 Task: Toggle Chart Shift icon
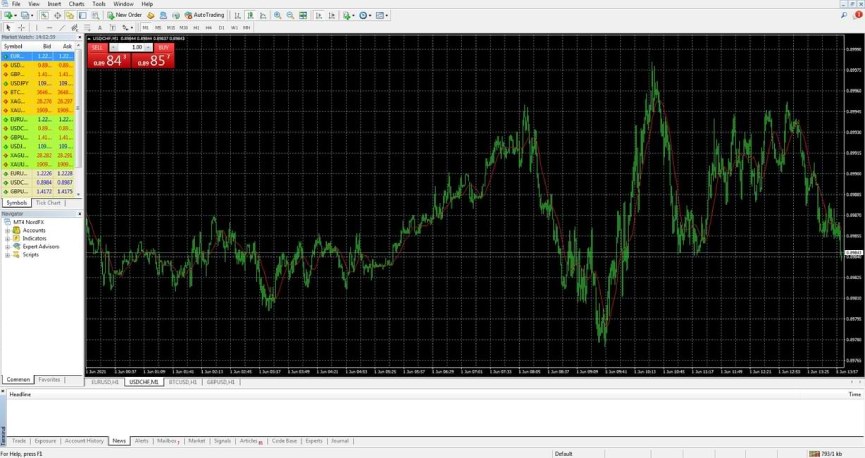(x=332, y=15)
